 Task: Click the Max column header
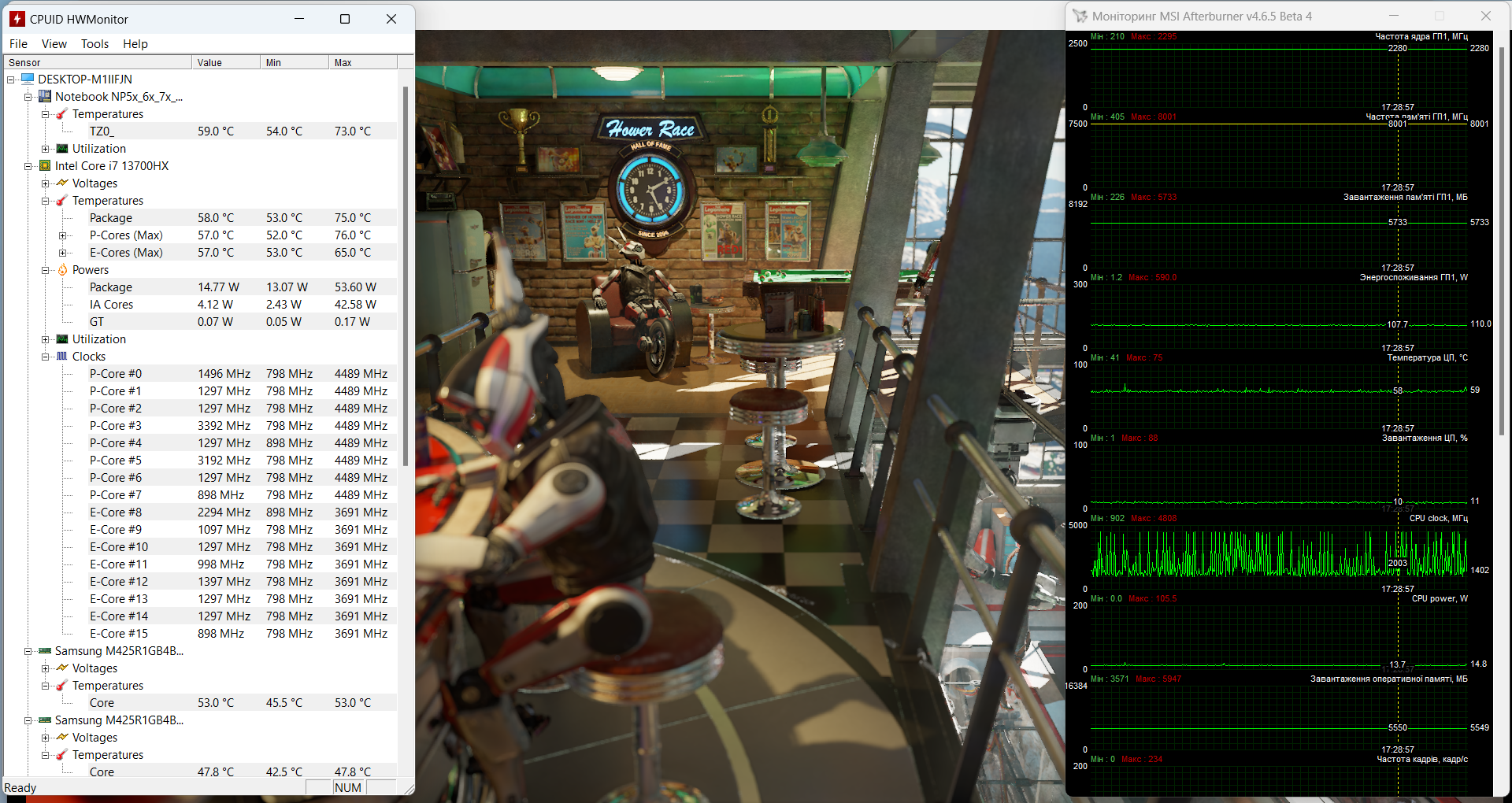click(x=363, y=62)
